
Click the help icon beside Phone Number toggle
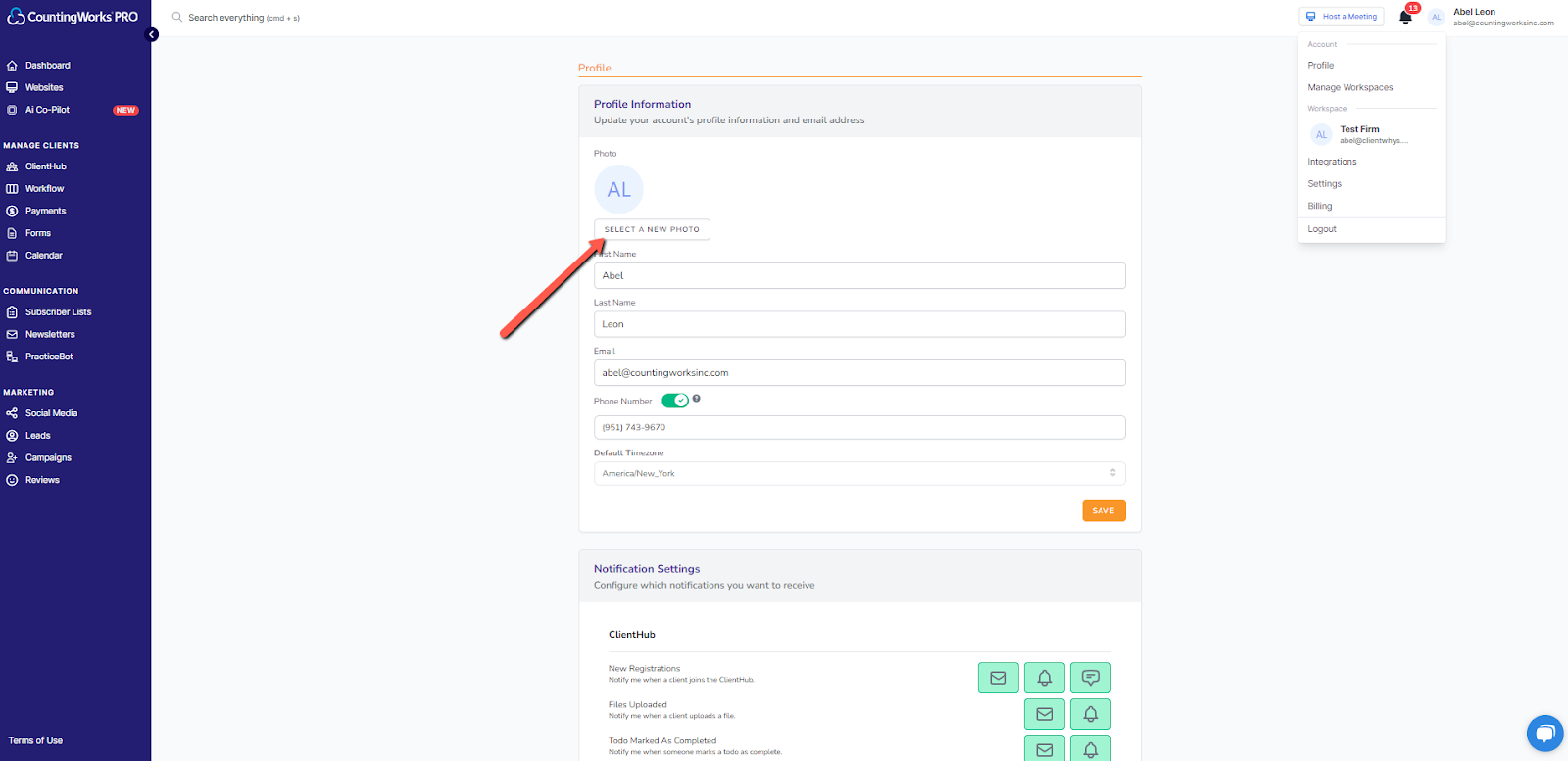697,399
